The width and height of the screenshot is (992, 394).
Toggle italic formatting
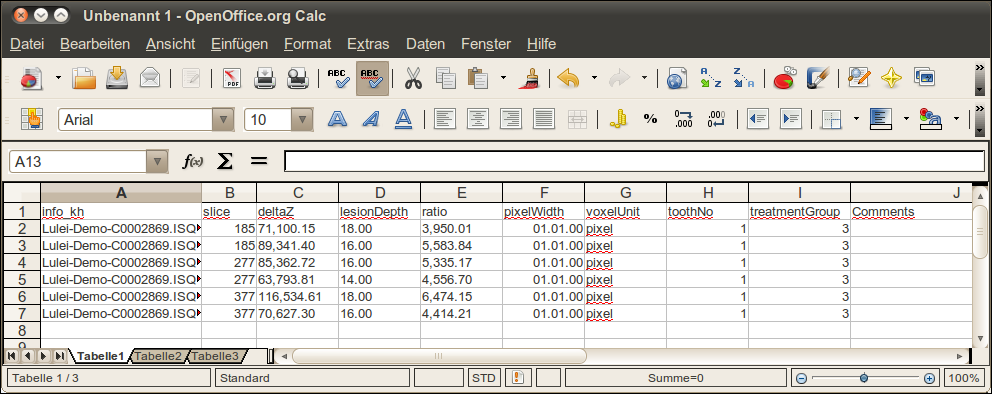point(371,119)
